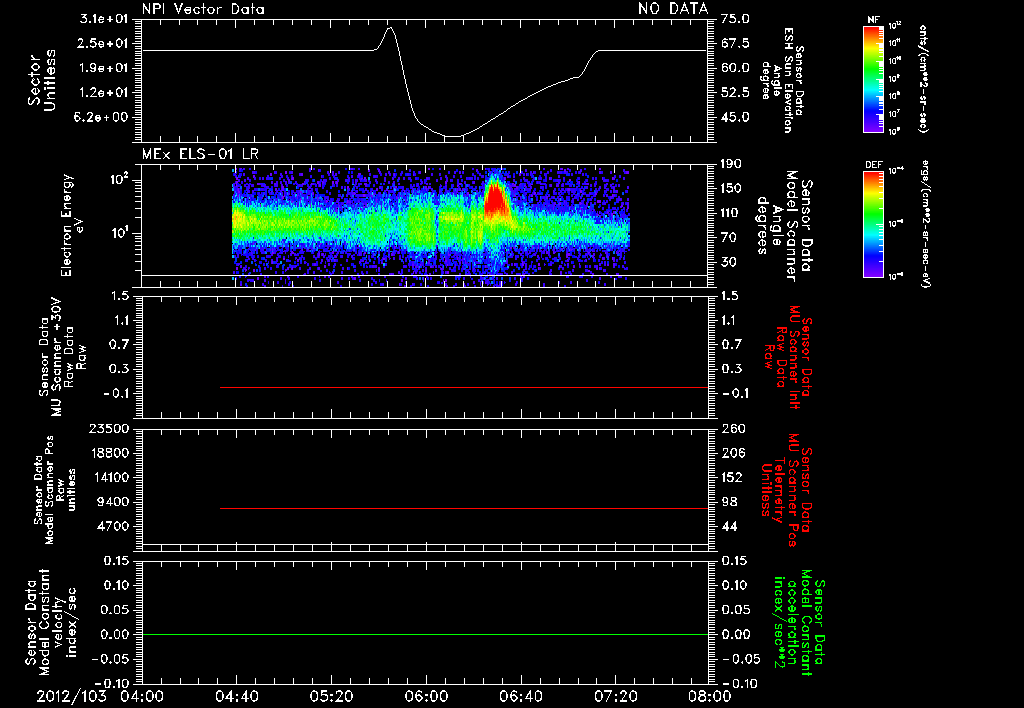Click the "9400" scanner position tick value

coord(112,502)
